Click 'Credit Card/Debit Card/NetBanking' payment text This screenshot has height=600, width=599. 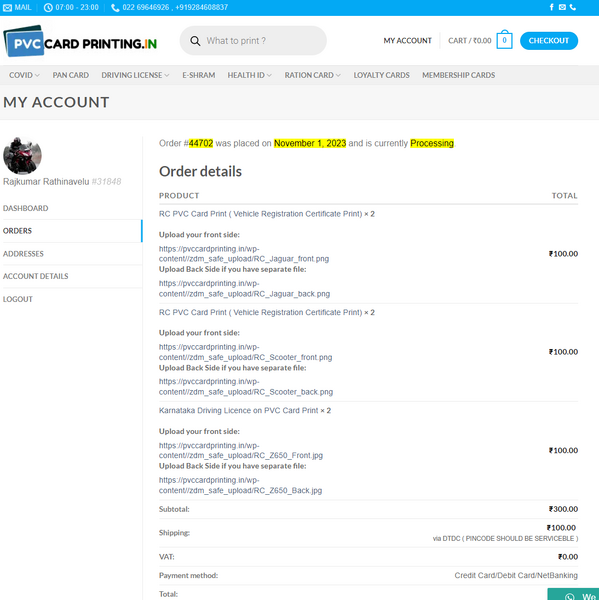click(516, 576)
